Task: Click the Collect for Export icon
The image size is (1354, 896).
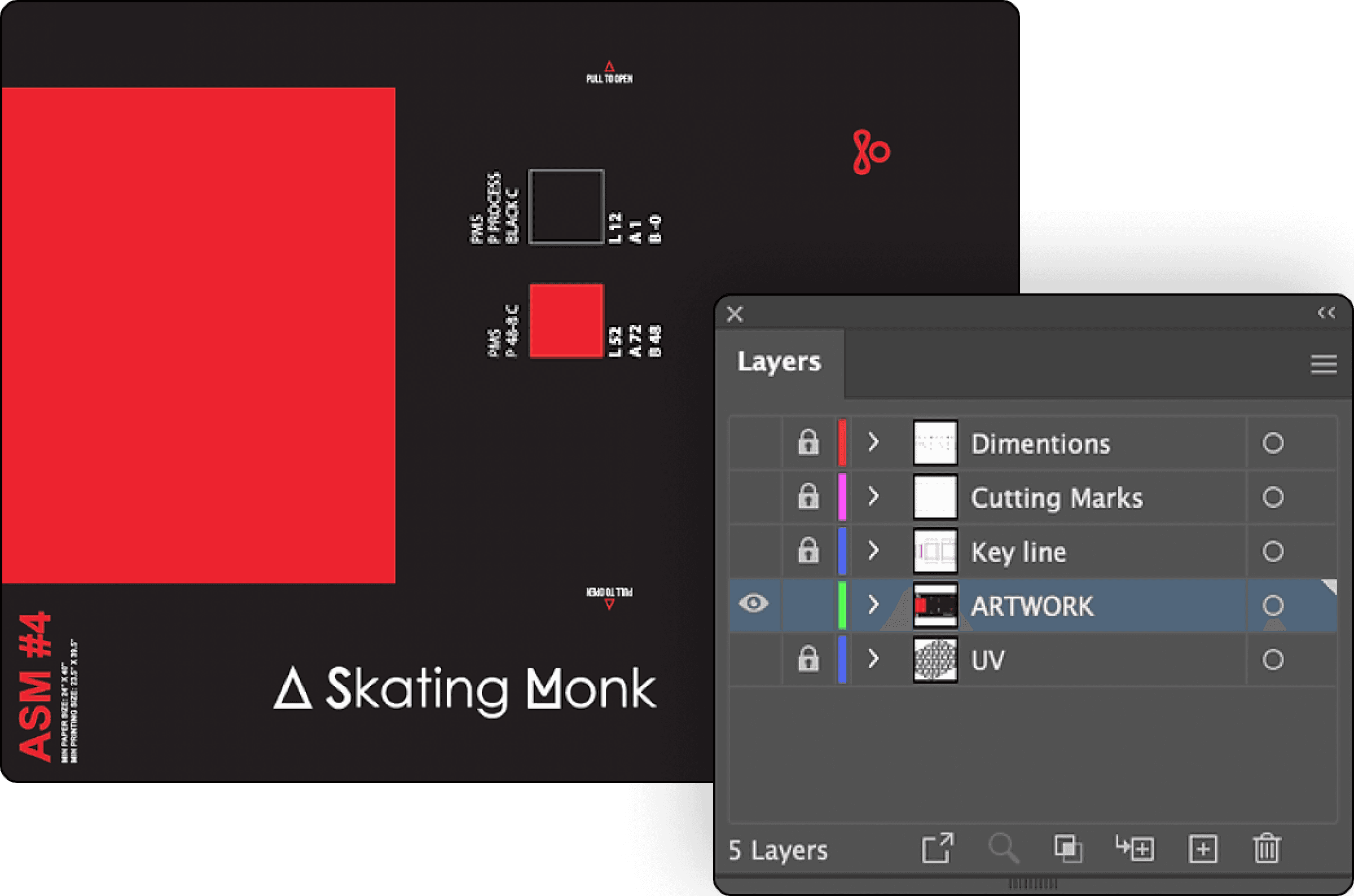Action: coord(937,849)
